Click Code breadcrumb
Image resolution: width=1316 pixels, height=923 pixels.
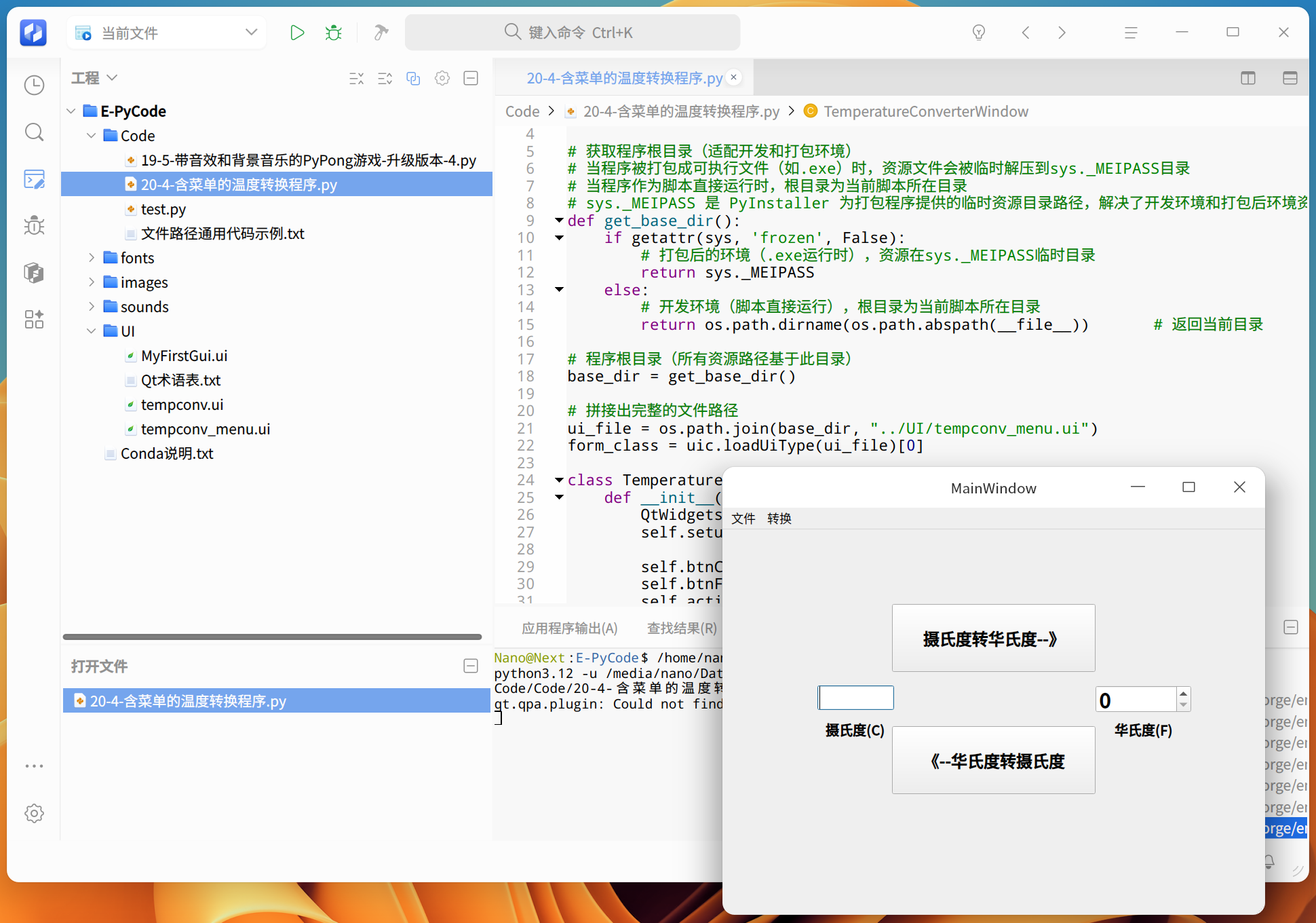(x=522, y=112)
